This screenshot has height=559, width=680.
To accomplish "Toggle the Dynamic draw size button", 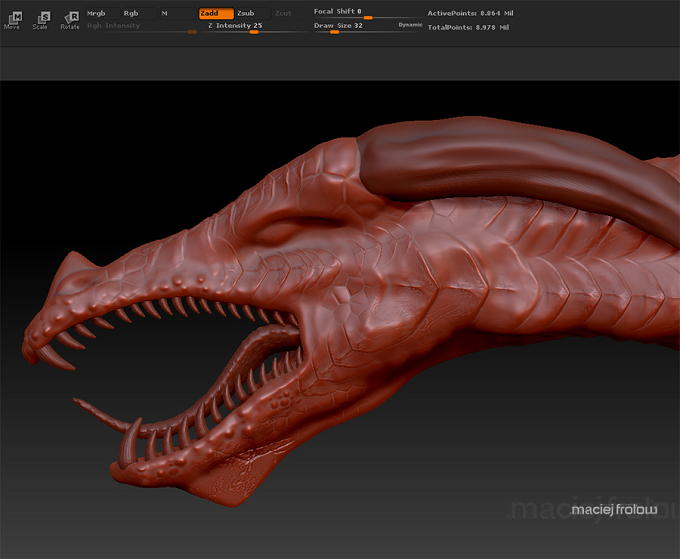I will (x=410, y=25).
